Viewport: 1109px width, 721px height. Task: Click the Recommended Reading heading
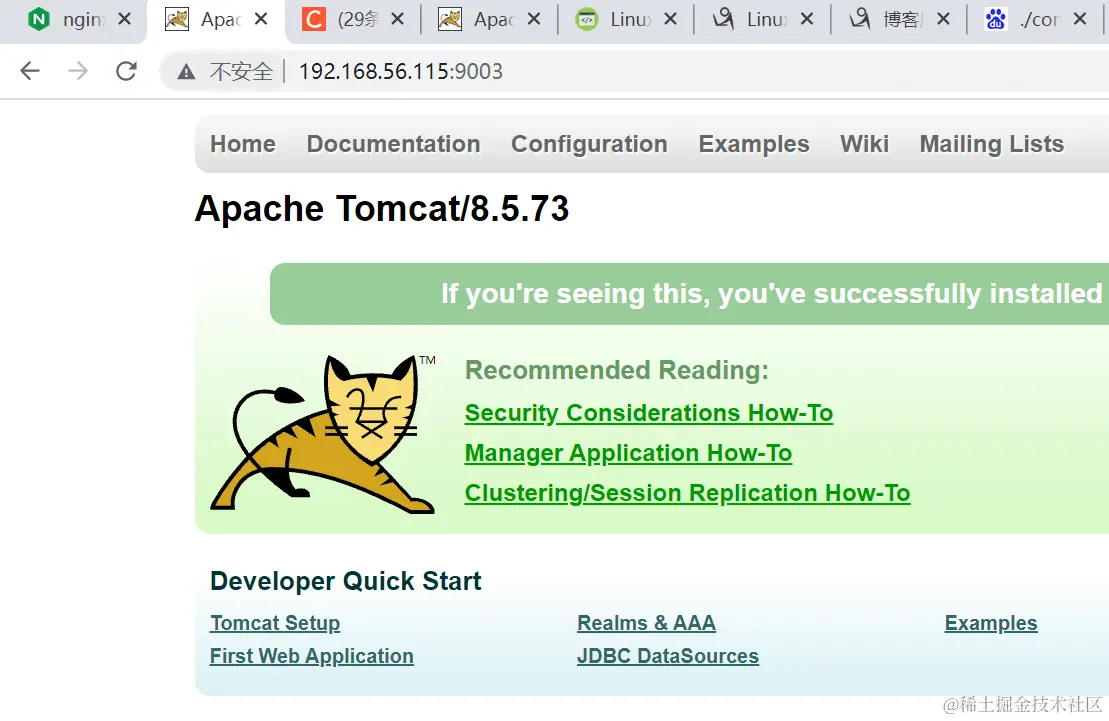(617, 370)
